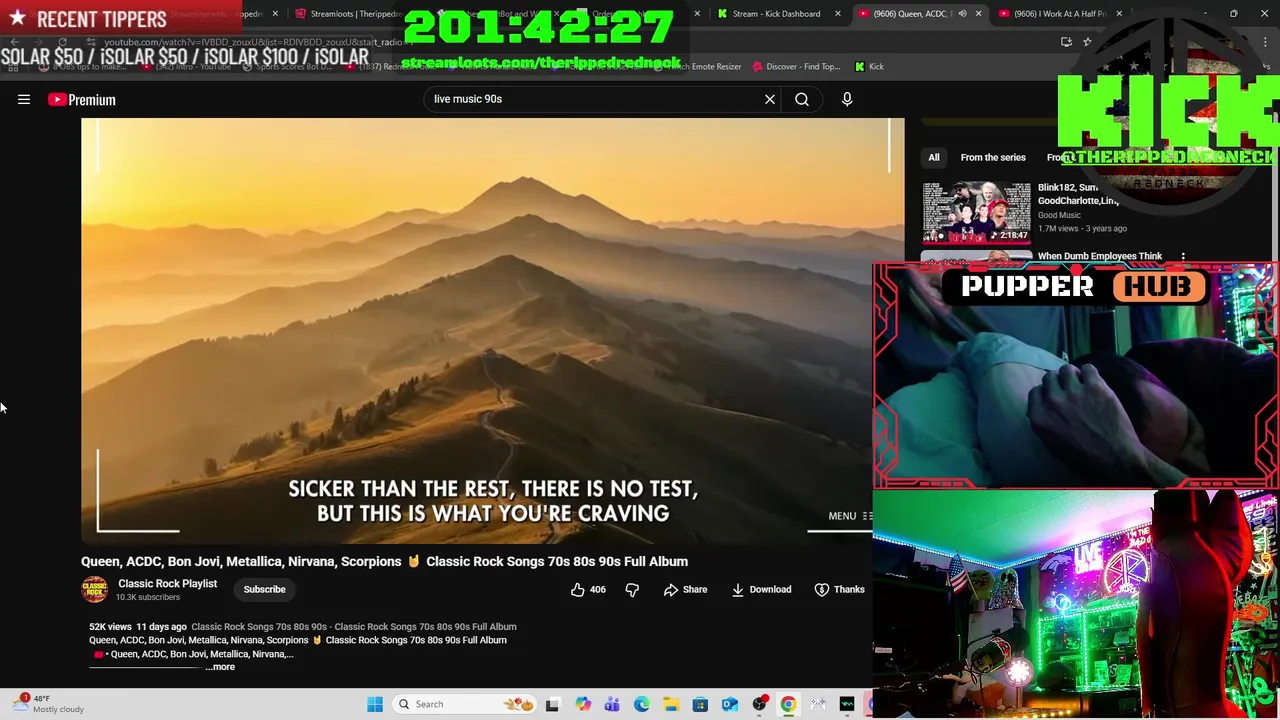Open Outlook from the taskbar

(730, 704)
